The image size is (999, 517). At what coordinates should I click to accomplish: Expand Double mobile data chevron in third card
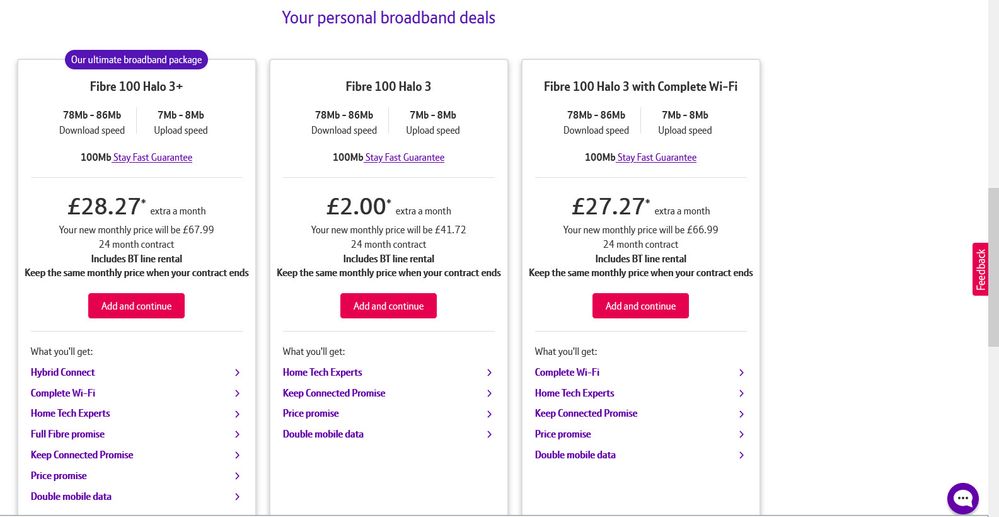coord(741,455)
